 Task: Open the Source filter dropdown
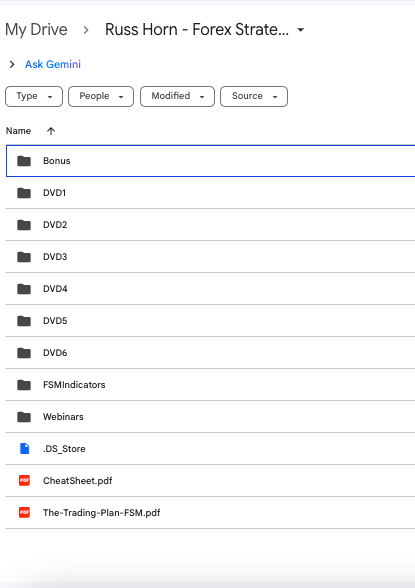pyautogui.click(x=254, y=96)
